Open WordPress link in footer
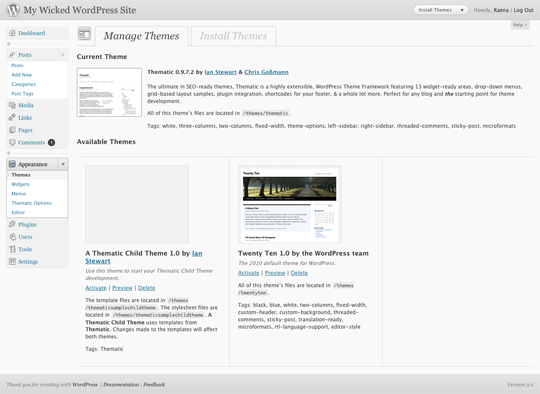 pyautogui.click(x=85, y=385)
